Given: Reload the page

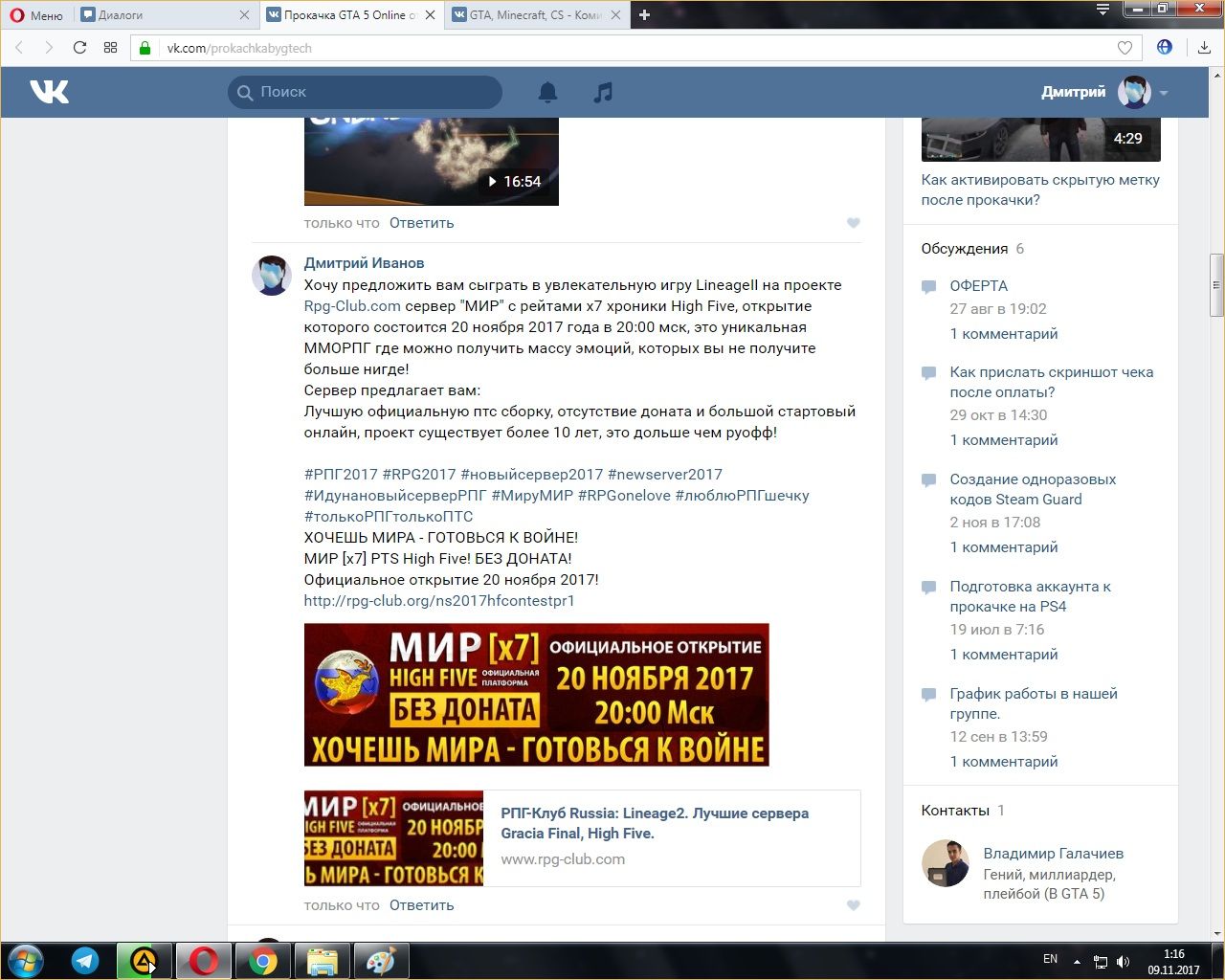Looking at the screenshot, I should pyautogui.click(x=79, y=48).
